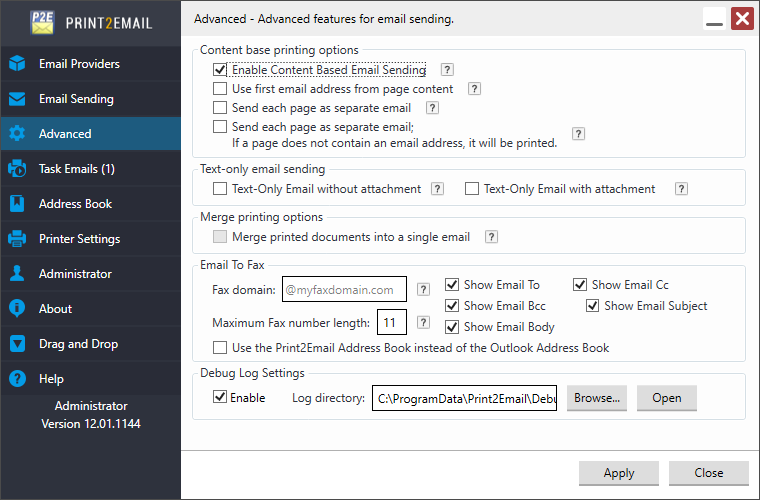Click the Email Sending envelope icon
The height and width of the screenshot is (500, 760).
17,99
